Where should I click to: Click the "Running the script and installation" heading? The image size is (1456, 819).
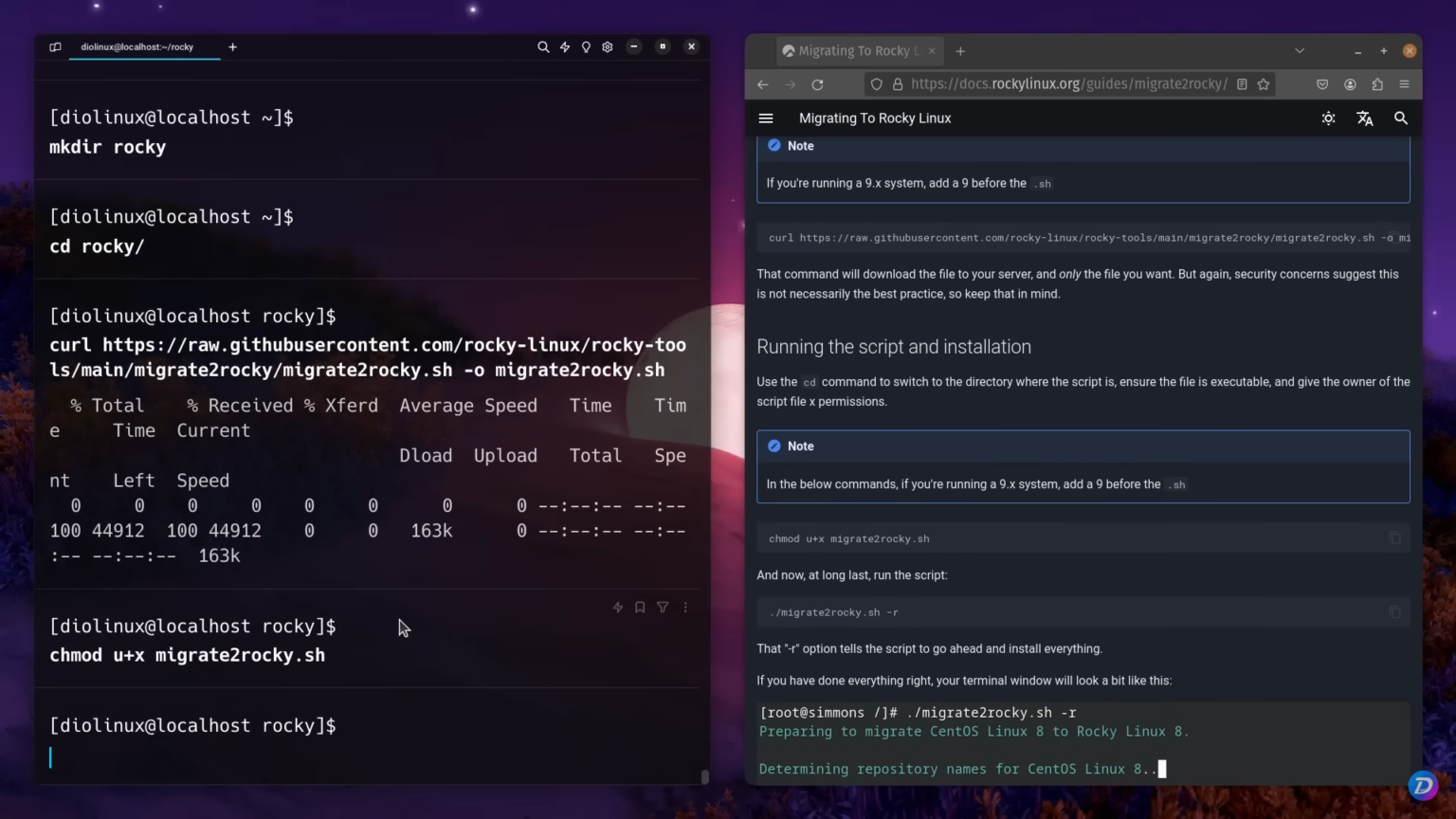click(894, 347)
